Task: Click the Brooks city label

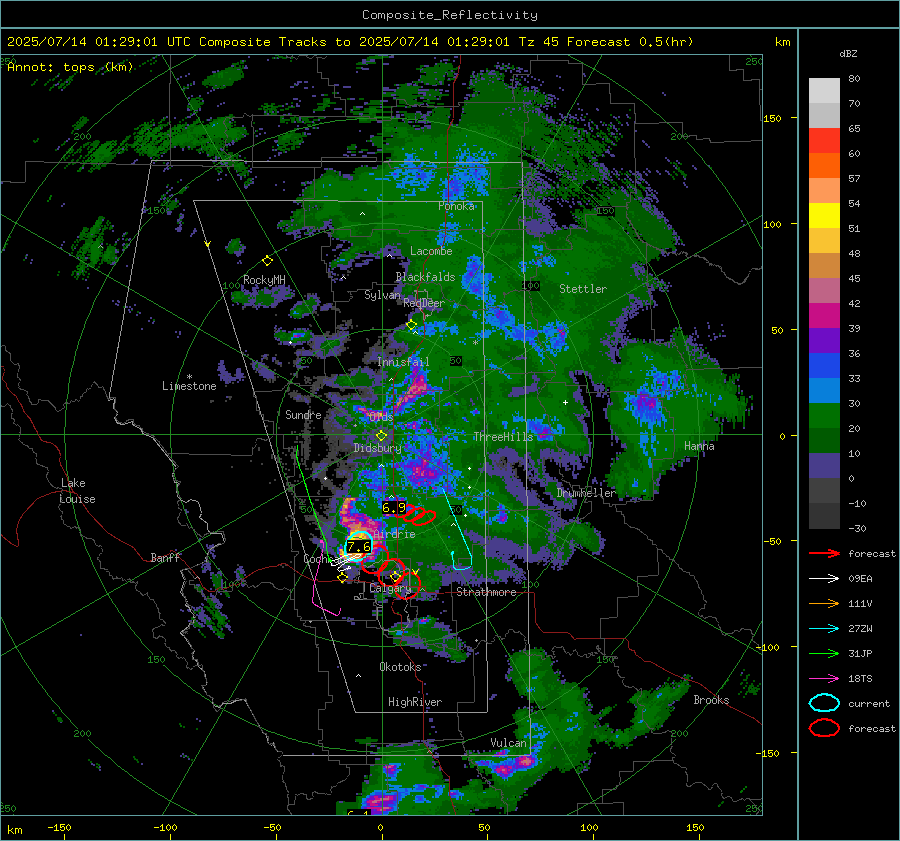Action: 711,700
